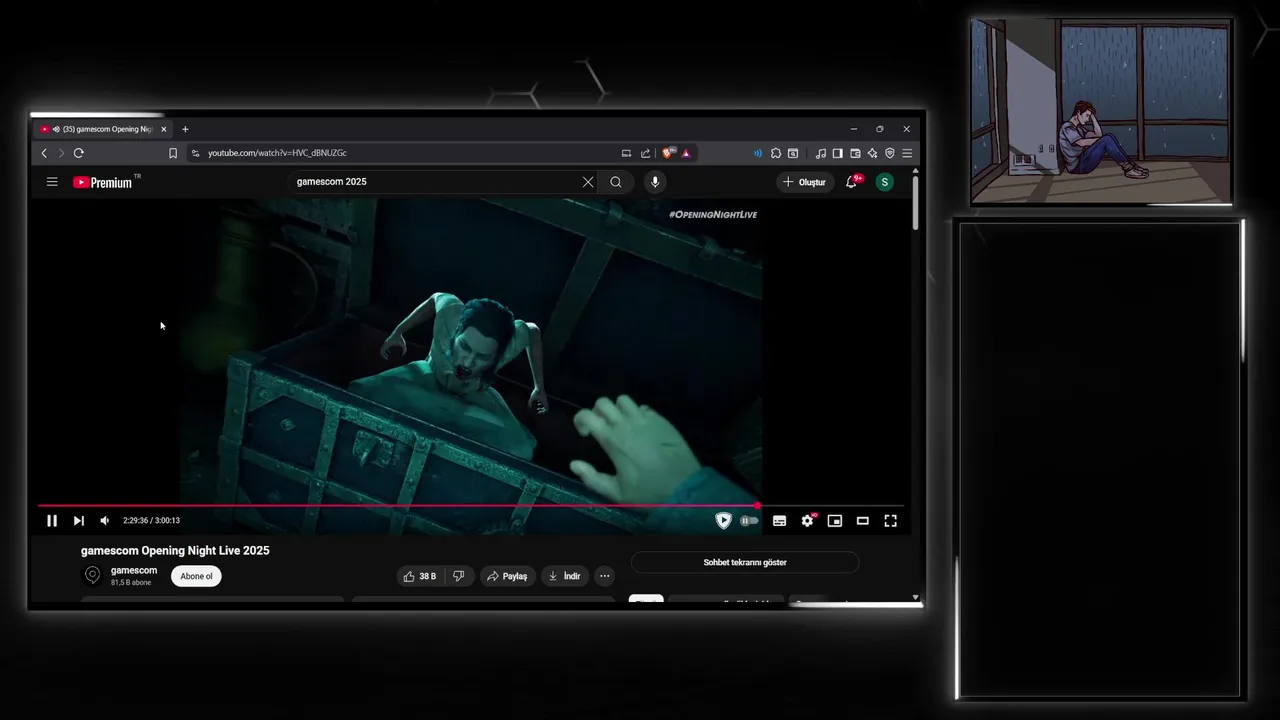Run search with magnifier button
This screenshot has width=1280, height=720.
pos(616,182)
